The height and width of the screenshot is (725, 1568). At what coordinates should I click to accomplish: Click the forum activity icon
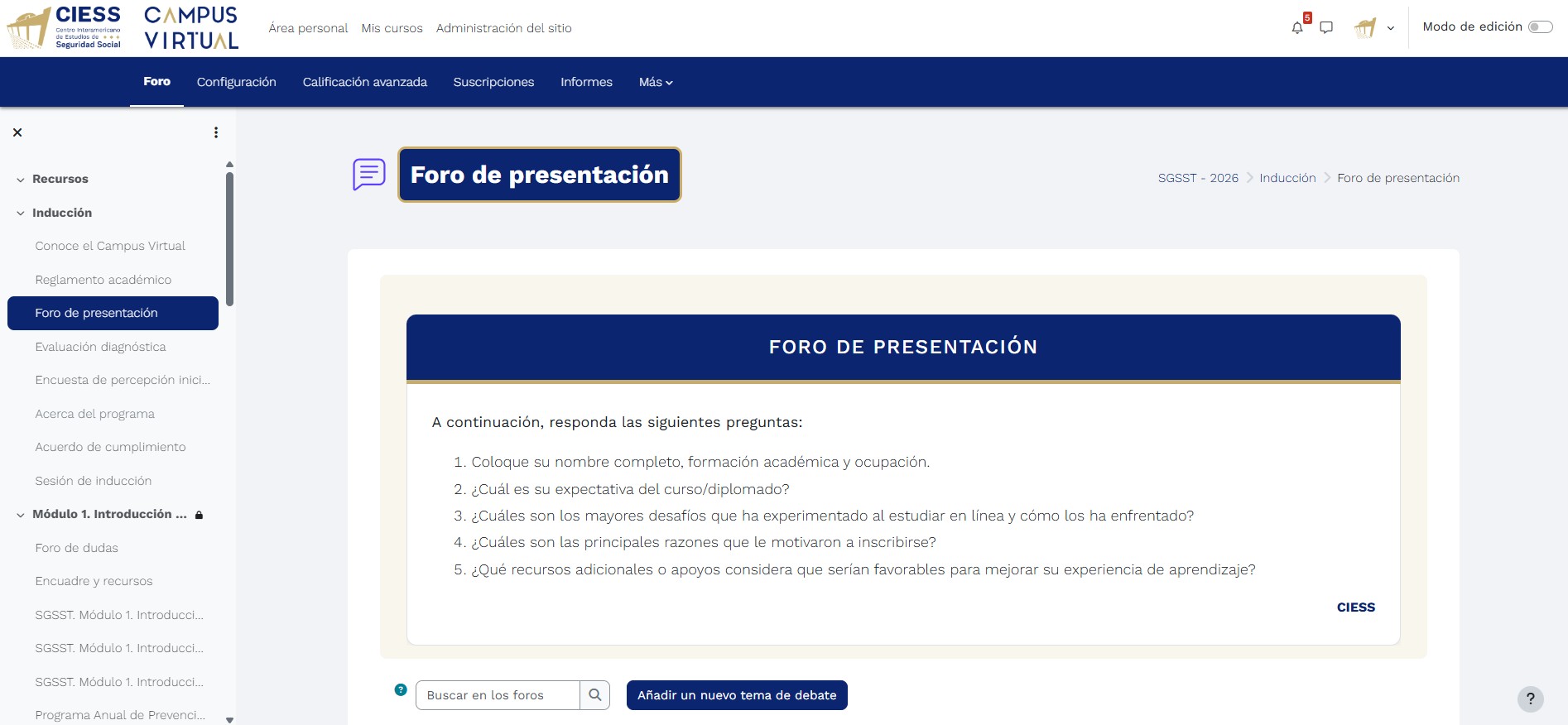pos(369,175)
